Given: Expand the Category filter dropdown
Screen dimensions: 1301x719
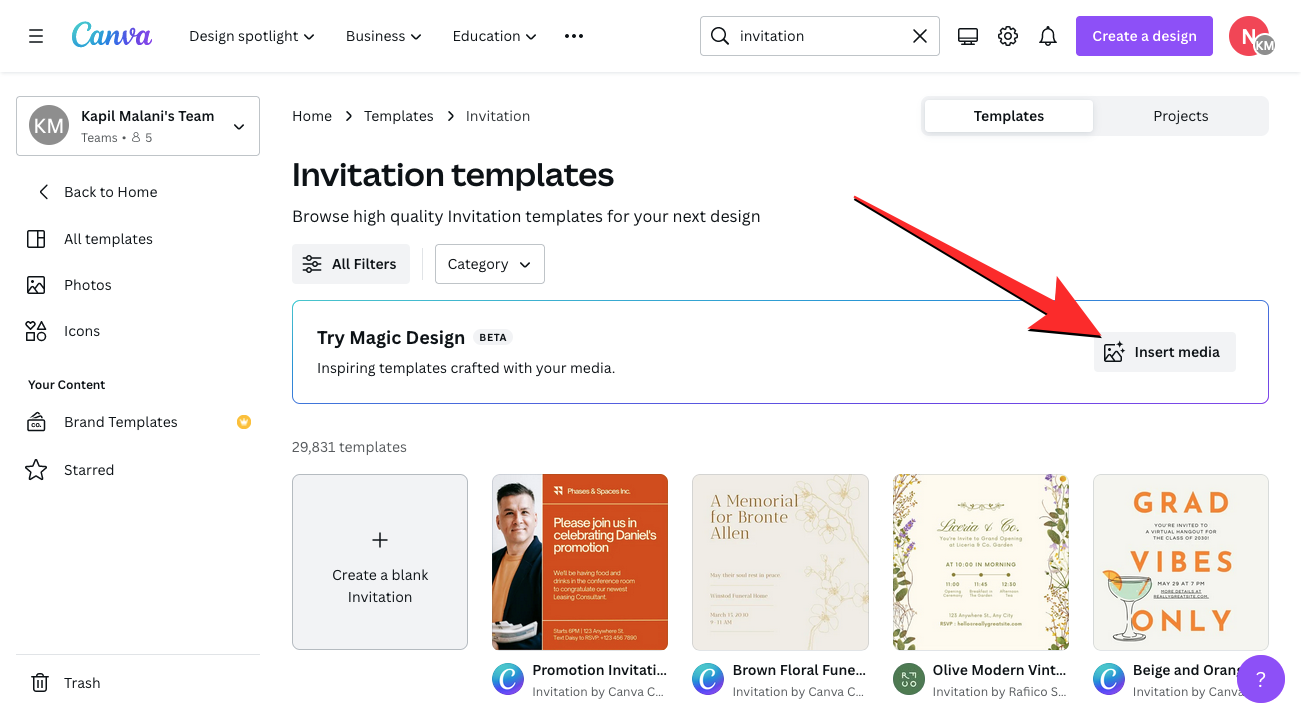Looking at the screenshot, I should [489, 264].
